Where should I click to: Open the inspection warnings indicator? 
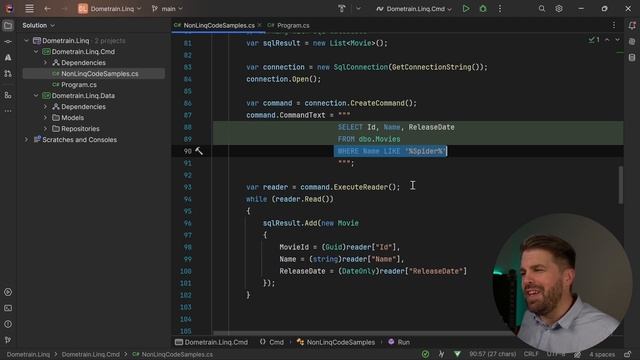point(594,40)
